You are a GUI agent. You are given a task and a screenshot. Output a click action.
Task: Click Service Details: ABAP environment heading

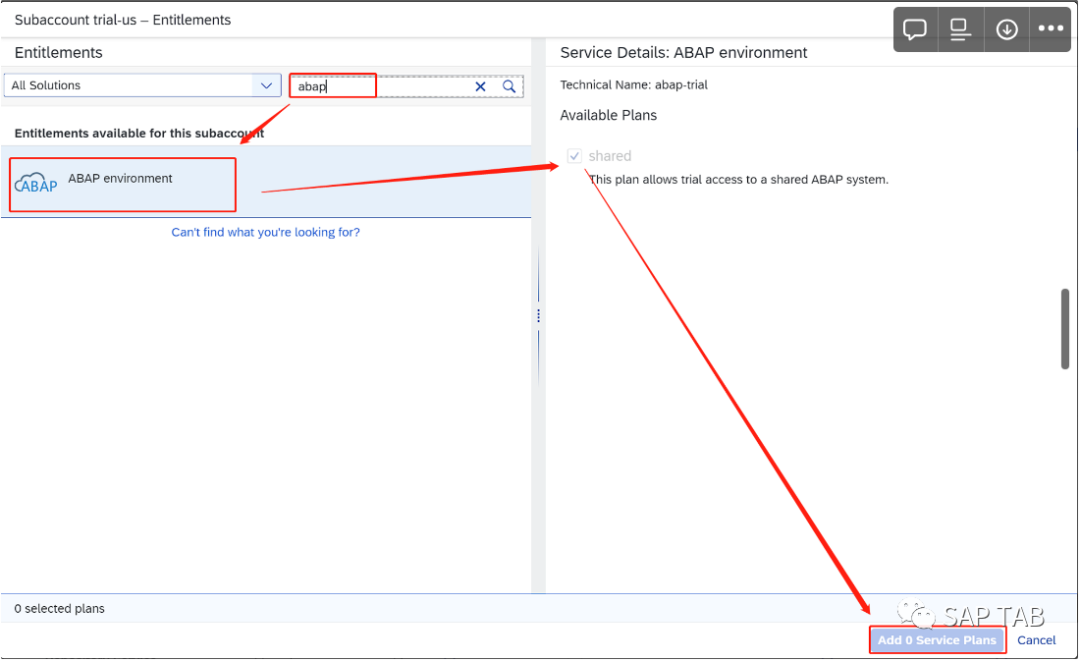click(x=683, y=52)
